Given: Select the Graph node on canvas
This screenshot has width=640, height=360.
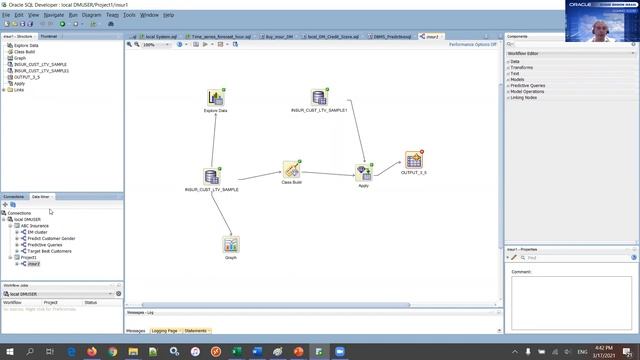Looking at the screenshot, I should point(231,244).
